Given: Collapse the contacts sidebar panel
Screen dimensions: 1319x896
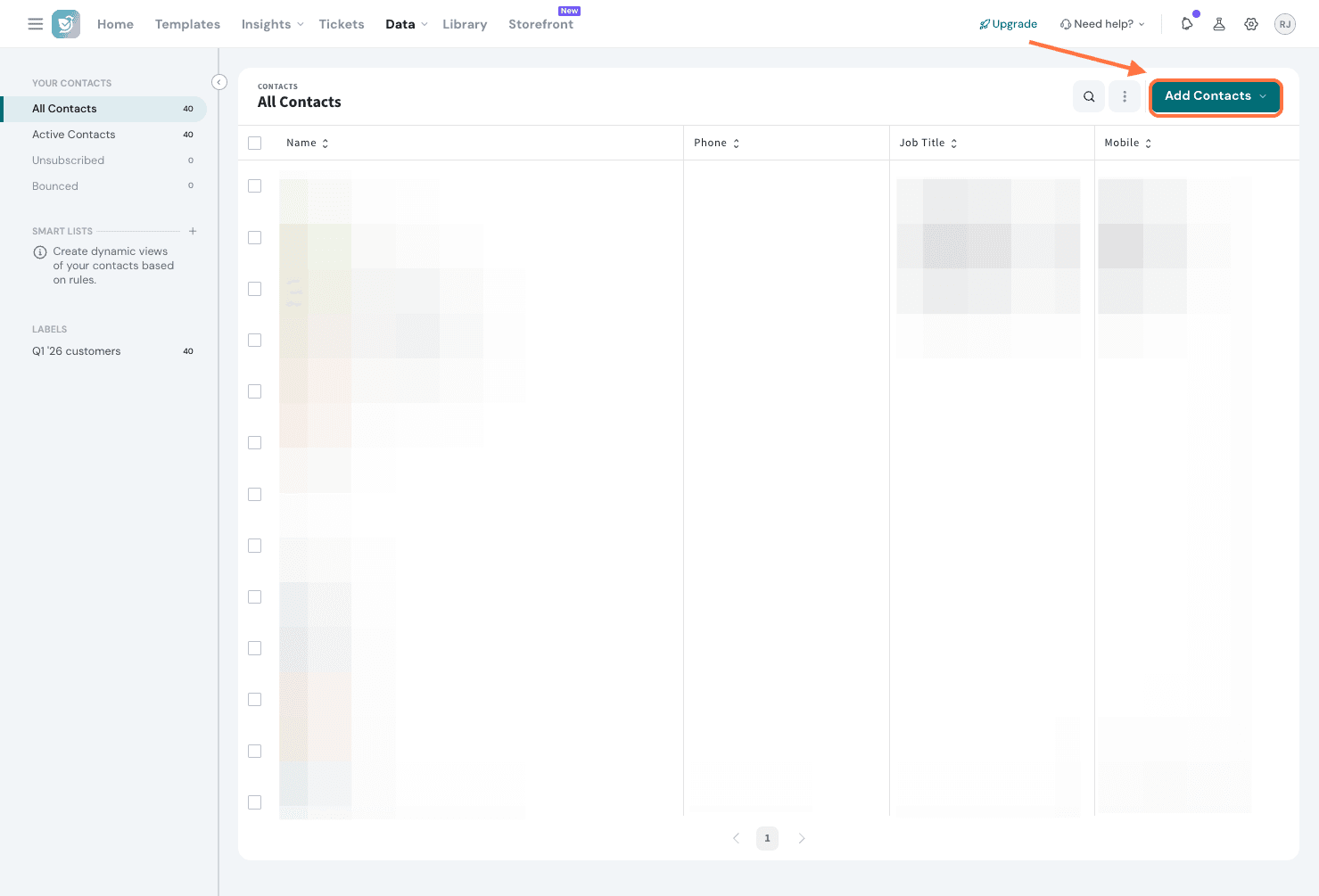Looking at the screenshot, I should [219, 82].
